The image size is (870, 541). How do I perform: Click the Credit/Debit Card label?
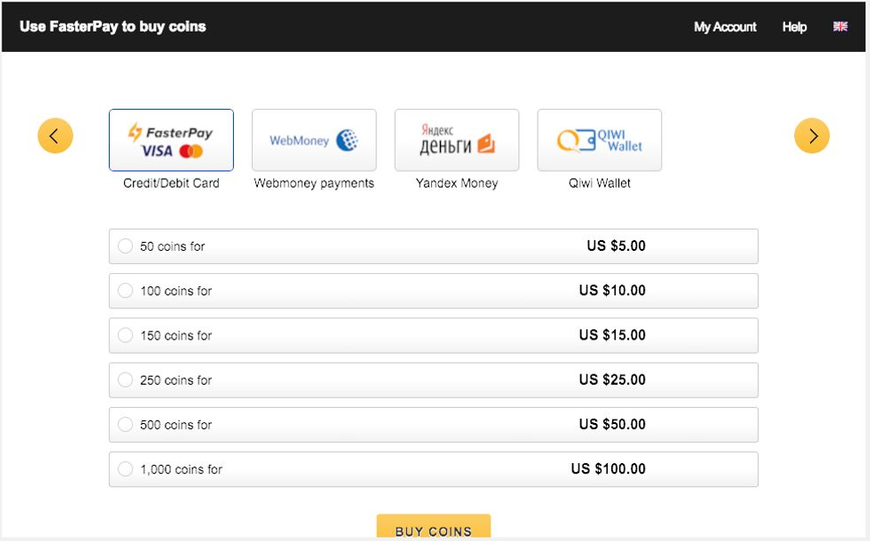tap(171, 183)
